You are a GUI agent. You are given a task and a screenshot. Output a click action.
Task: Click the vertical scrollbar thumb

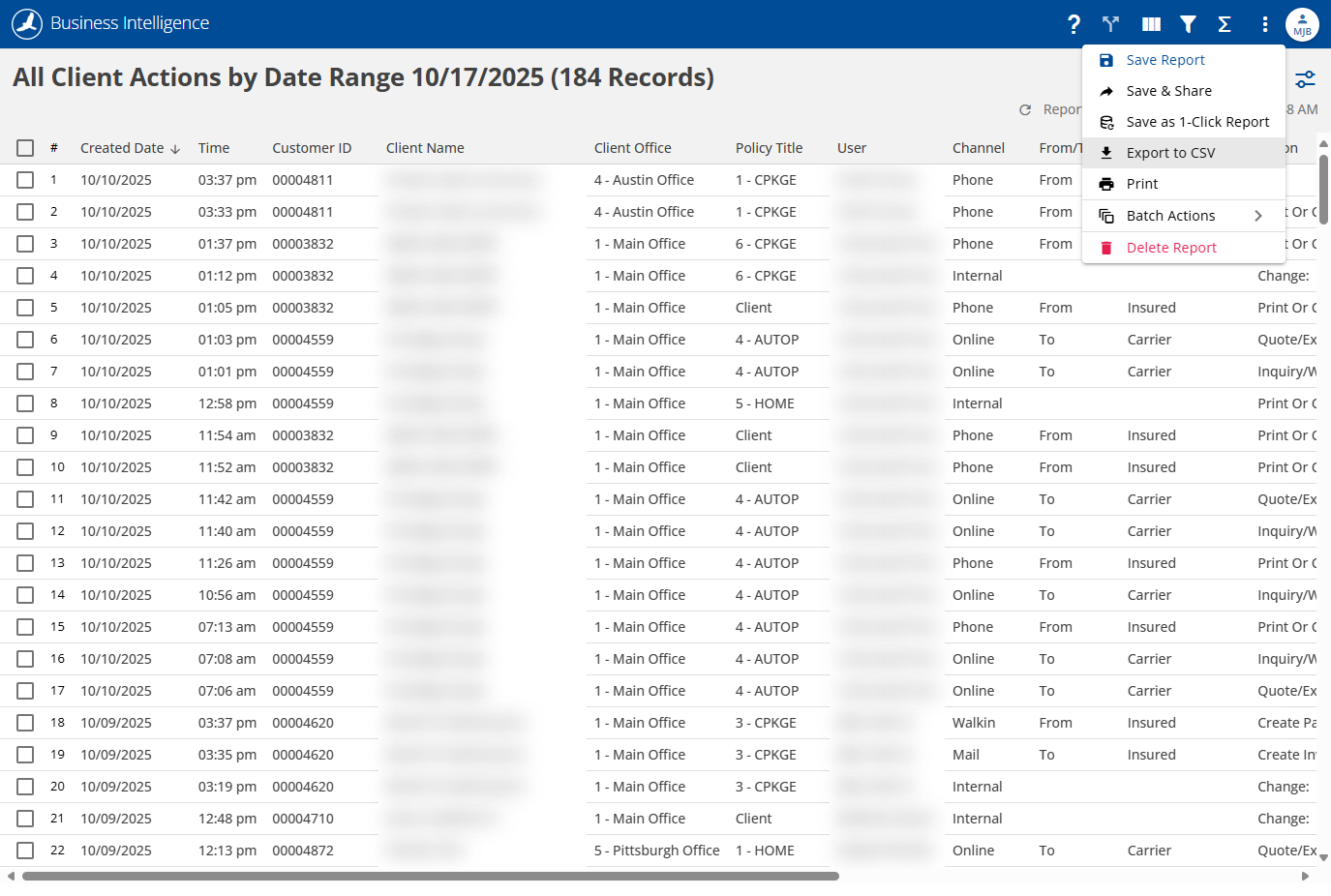[1323, 189]
